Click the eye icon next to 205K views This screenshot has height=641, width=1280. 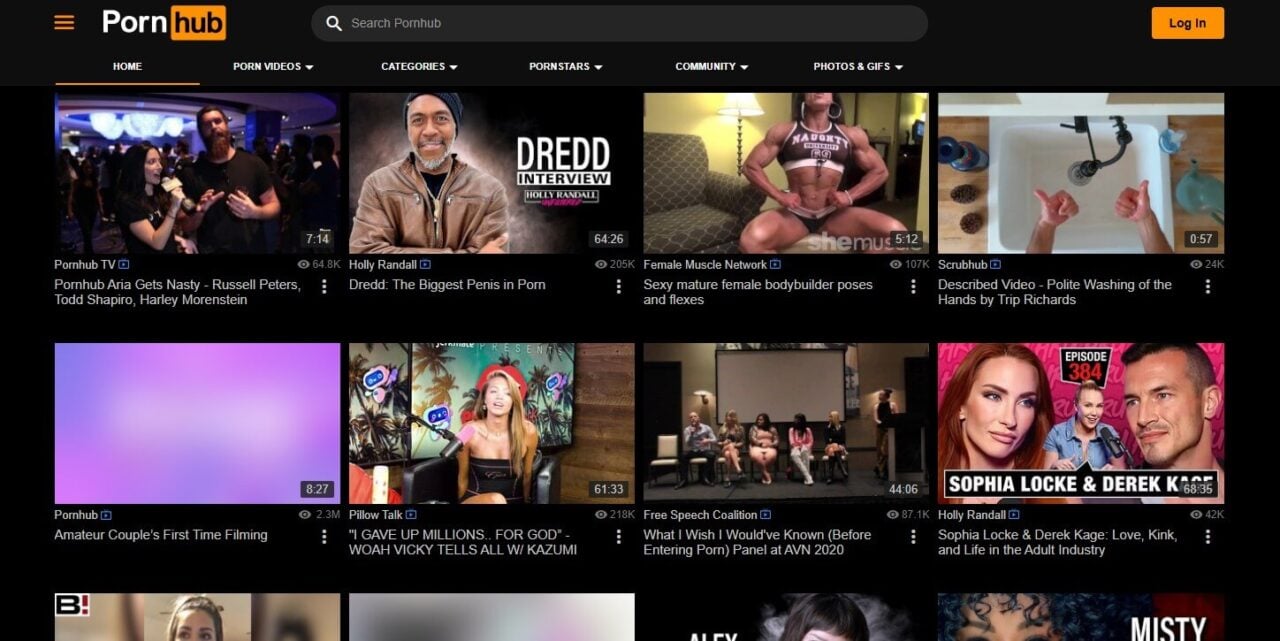(x=601, y=265)
